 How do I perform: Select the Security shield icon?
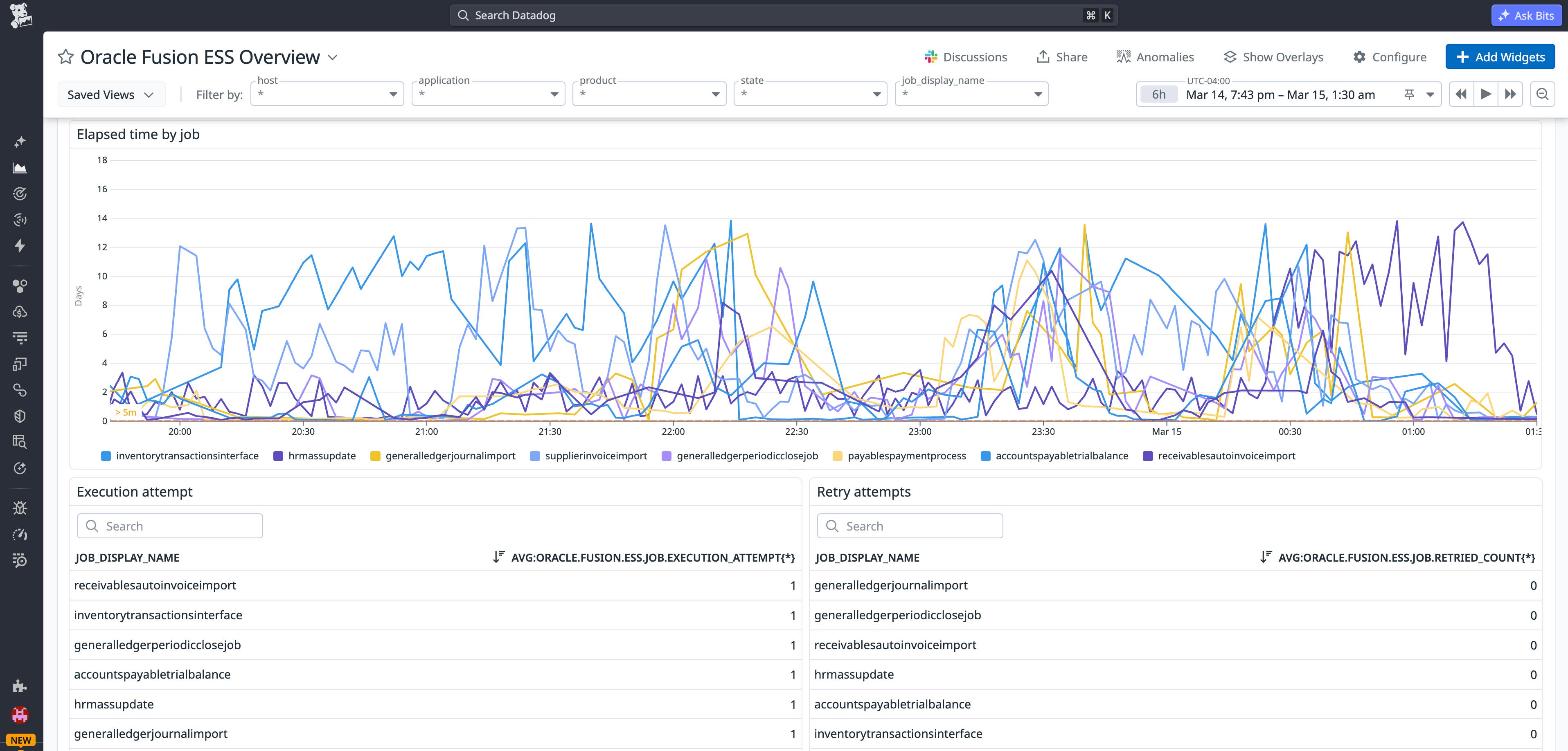click(x=20, y=416)
